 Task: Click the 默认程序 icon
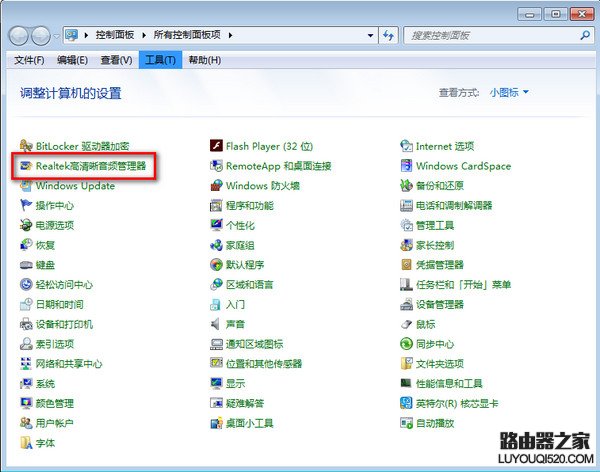pyautogui.click(x=216, y=265)
